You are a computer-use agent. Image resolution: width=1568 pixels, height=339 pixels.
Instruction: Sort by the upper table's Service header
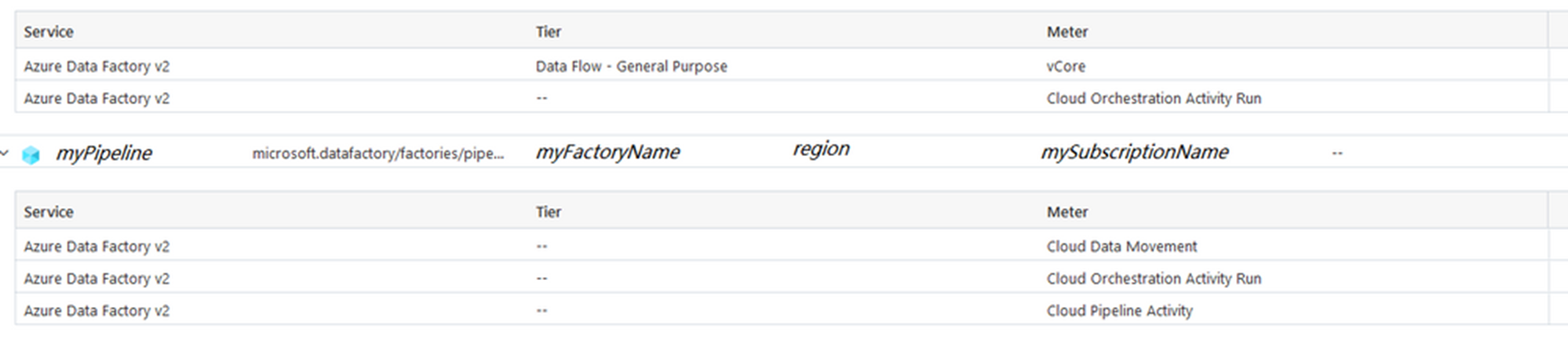pyautogui.click(x=49, y=31)
